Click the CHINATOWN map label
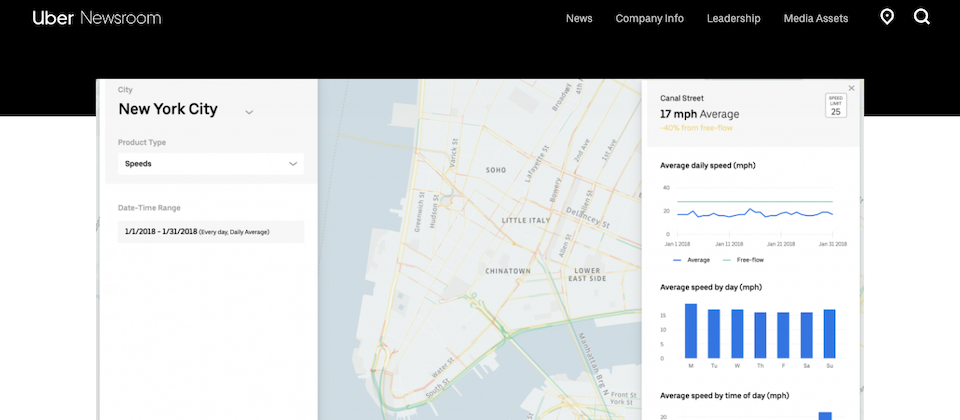Image resolution: width=960 pixels, height=420 pixels. pos(508,271)
